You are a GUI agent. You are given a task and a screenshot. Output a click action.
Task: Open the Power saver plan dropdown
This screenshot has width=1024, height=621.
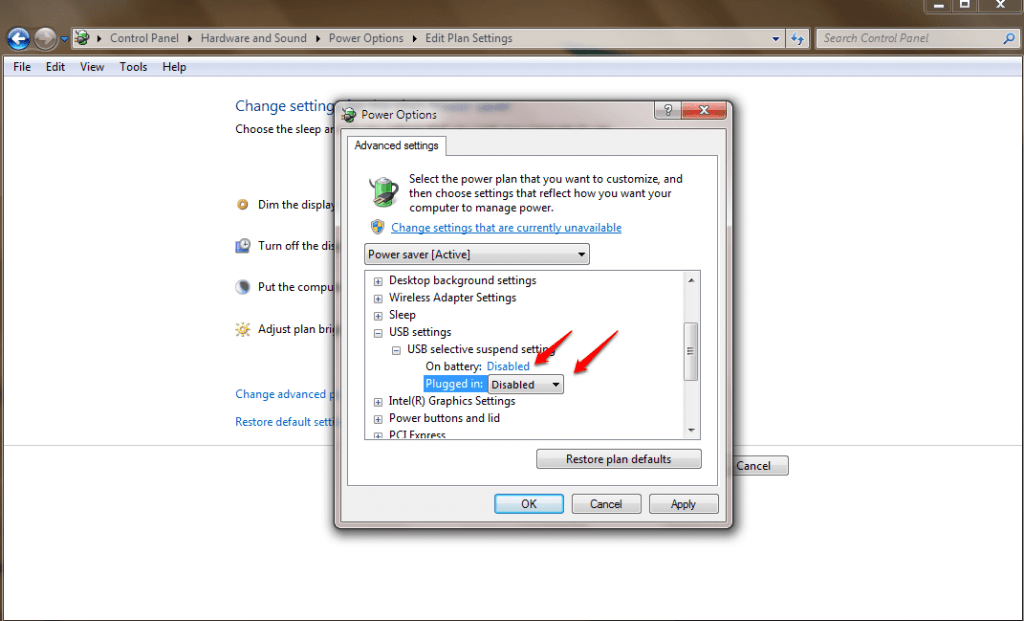point(478,255)
